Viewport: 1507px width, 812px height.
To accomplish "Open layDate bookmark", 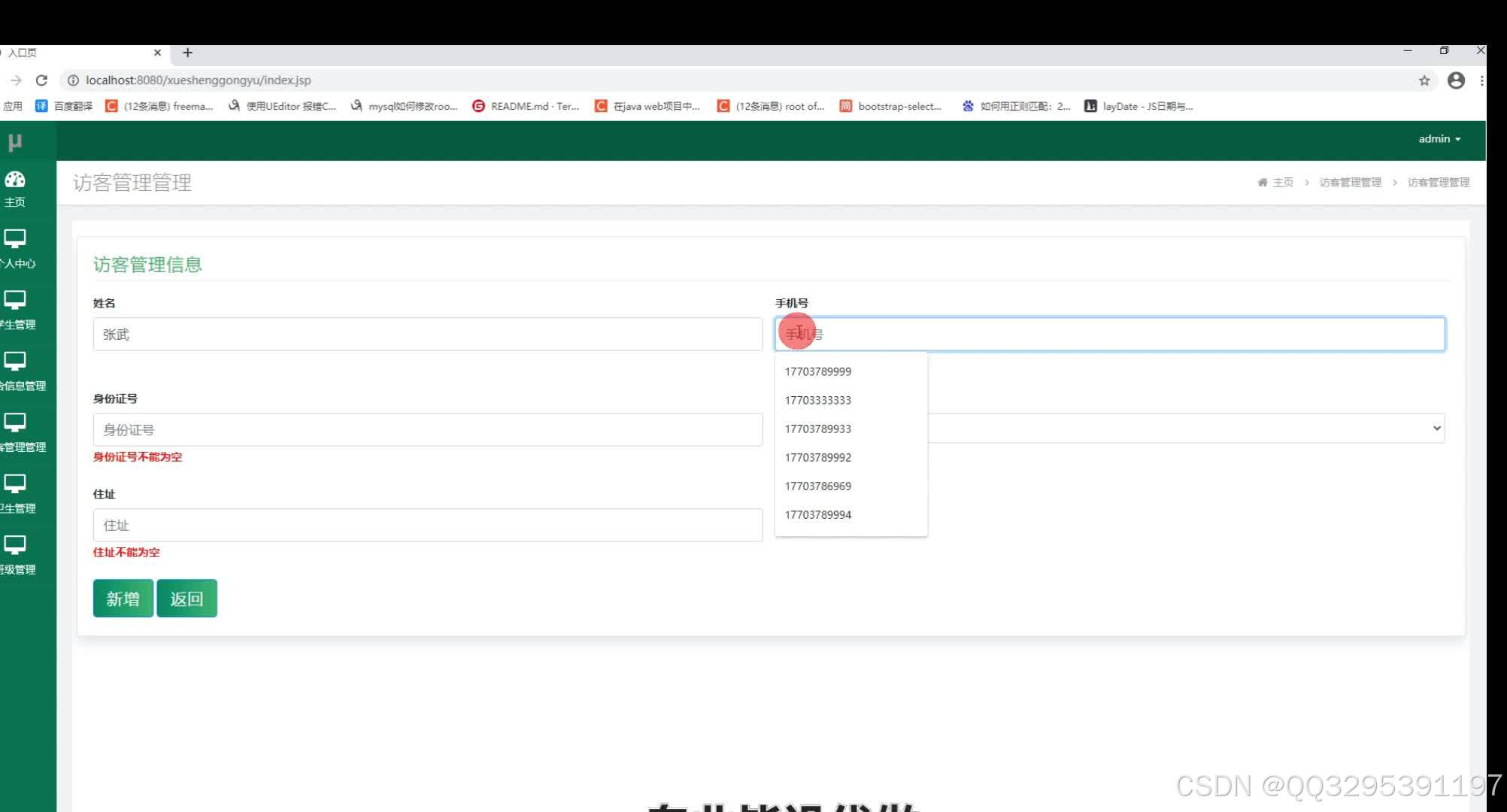I will 1139,106.
